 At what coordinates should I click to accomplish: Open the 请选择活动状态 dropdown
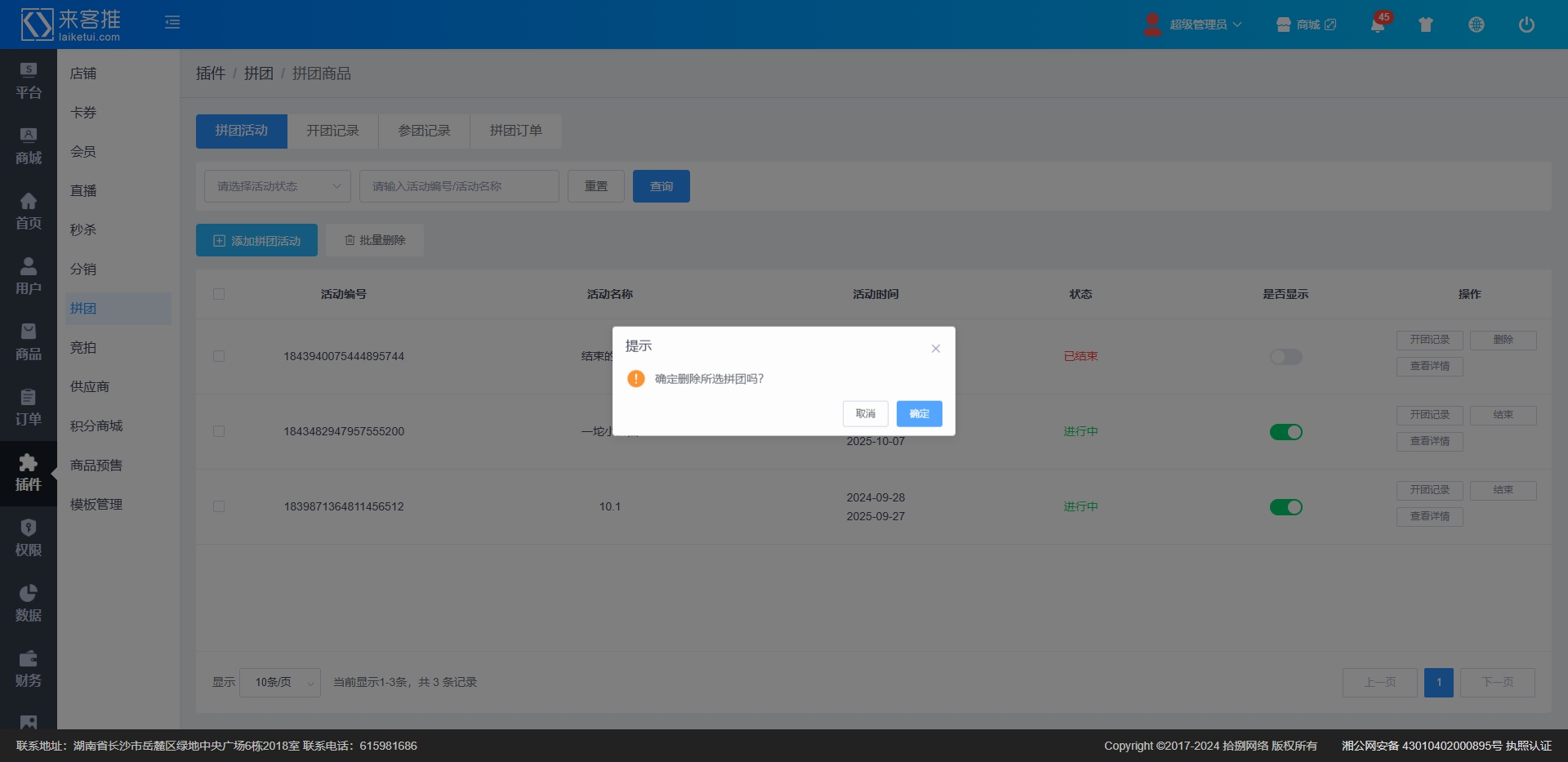(278, 186)
